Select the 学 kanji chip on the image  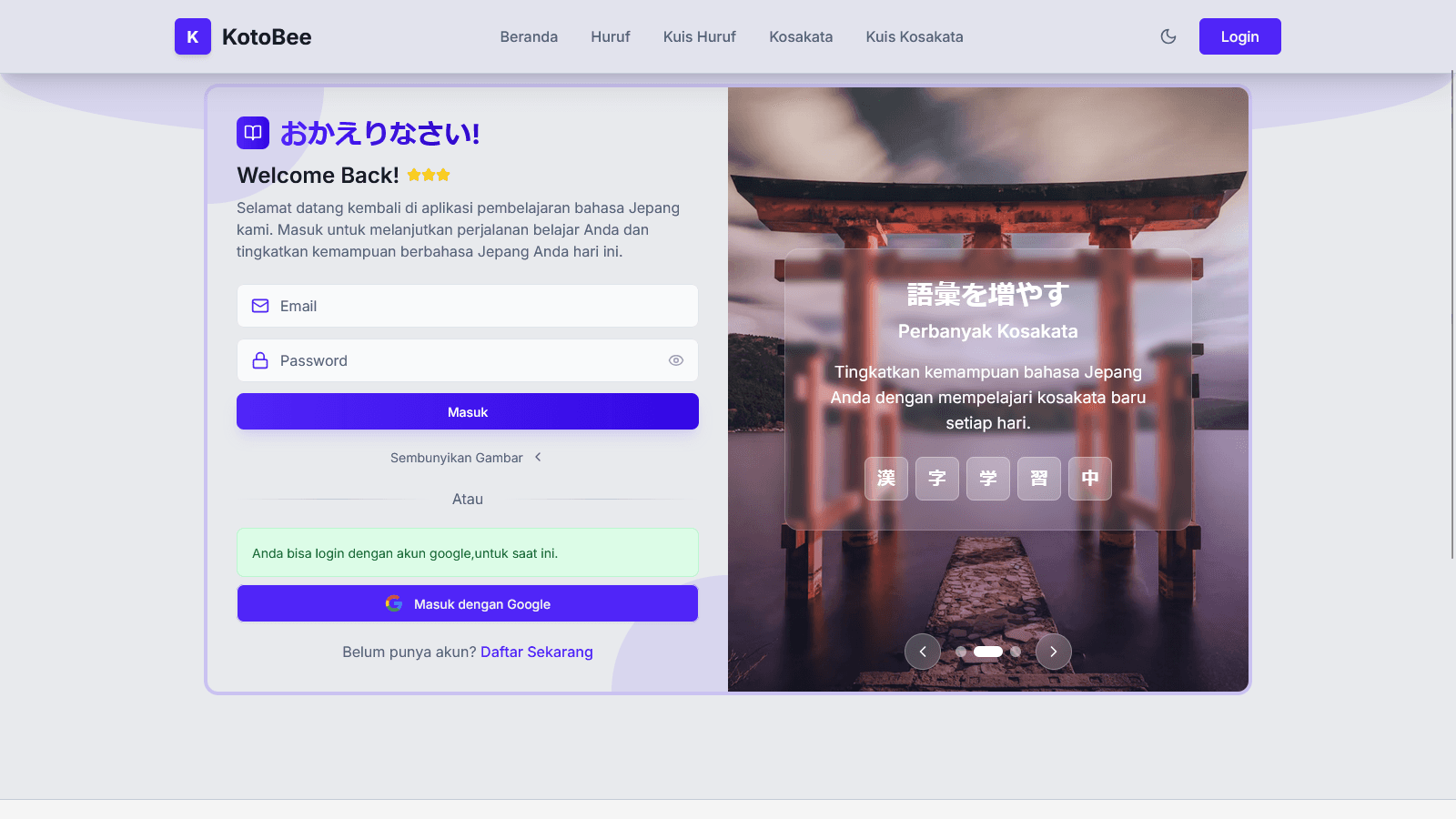[x=987, y=478]
